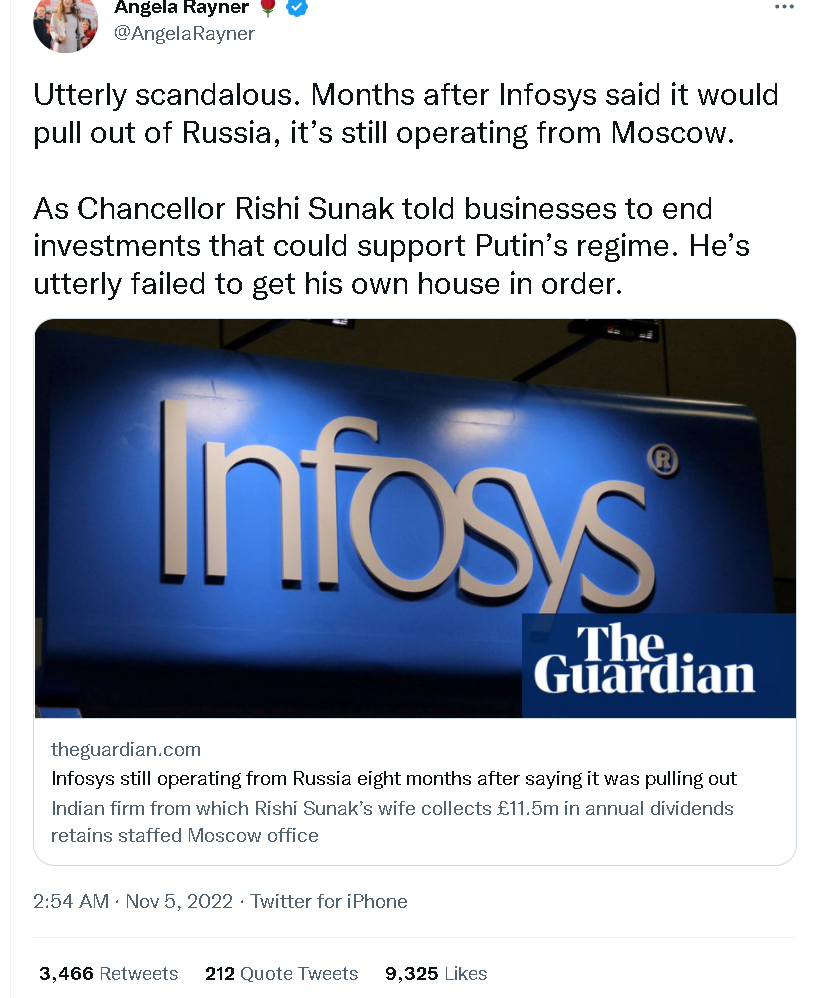Click the @AngelaRayner handle
The image size is (815, 998).
coord(185,34)
